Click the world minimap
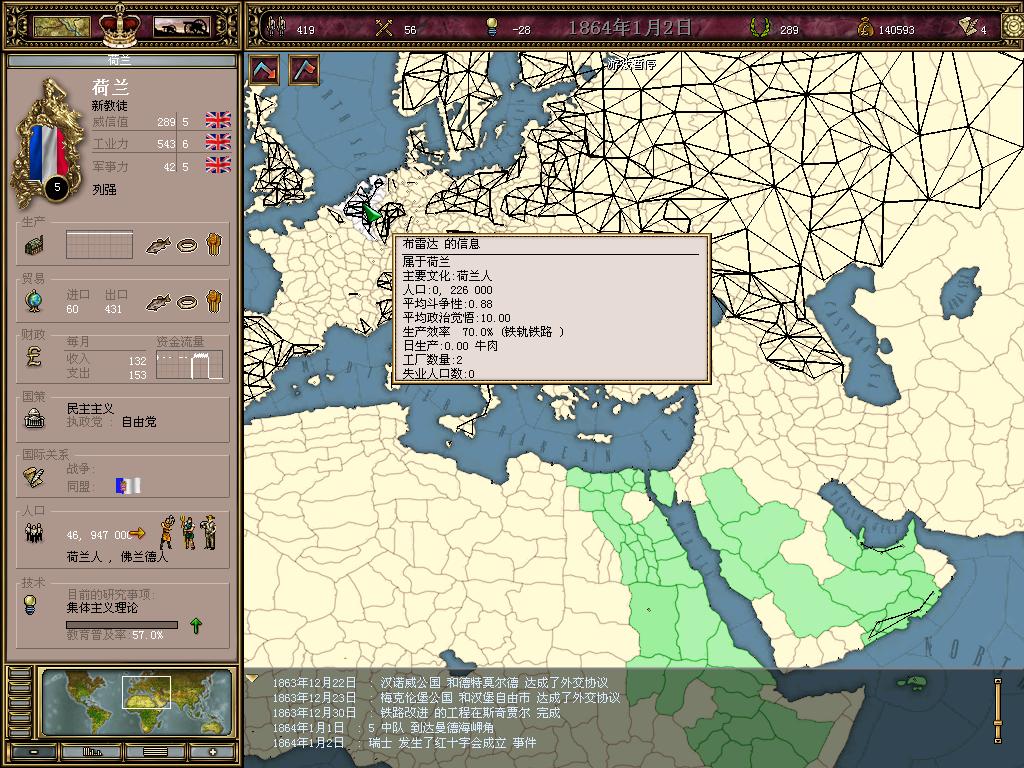1024x768 pixels. click(136, 703)
